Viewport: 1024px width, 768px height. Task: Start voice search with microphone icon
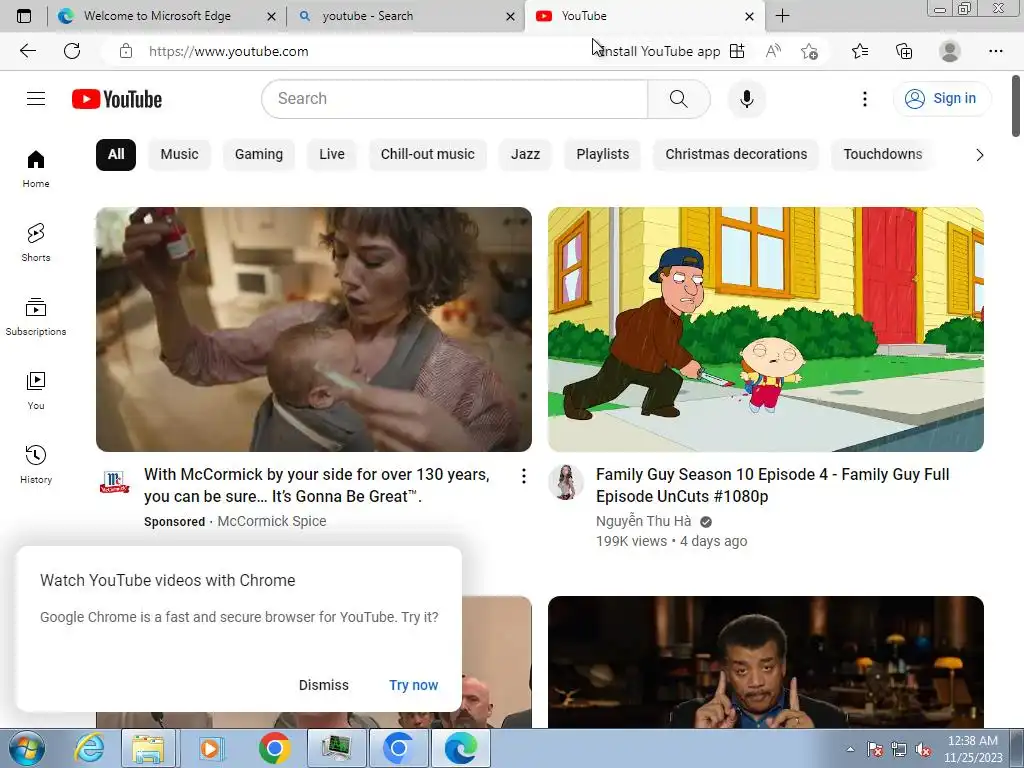(746, 99)
